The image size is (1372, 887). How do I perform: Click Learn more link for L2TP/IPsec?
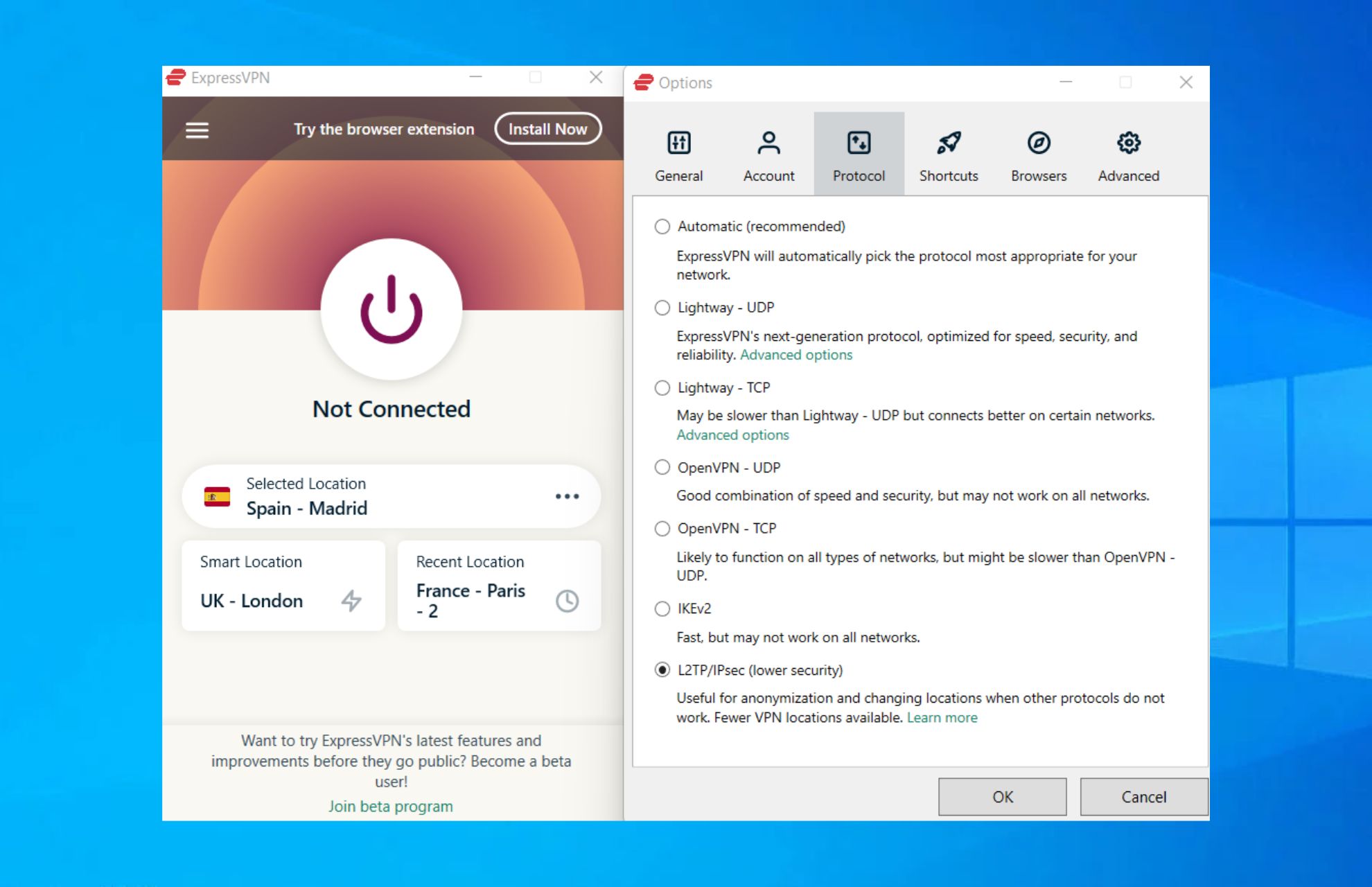pos(942,718)
